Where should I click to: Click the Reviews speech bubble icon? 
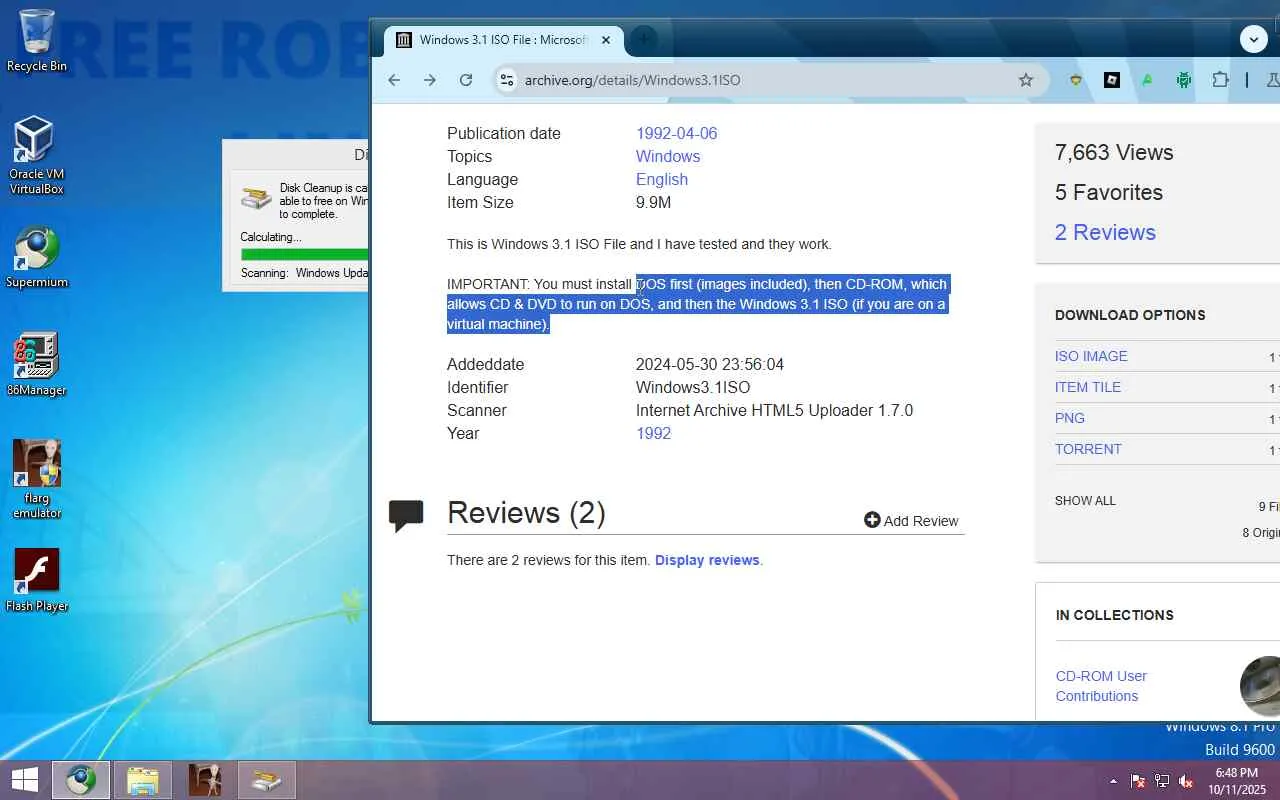point(406,516)
